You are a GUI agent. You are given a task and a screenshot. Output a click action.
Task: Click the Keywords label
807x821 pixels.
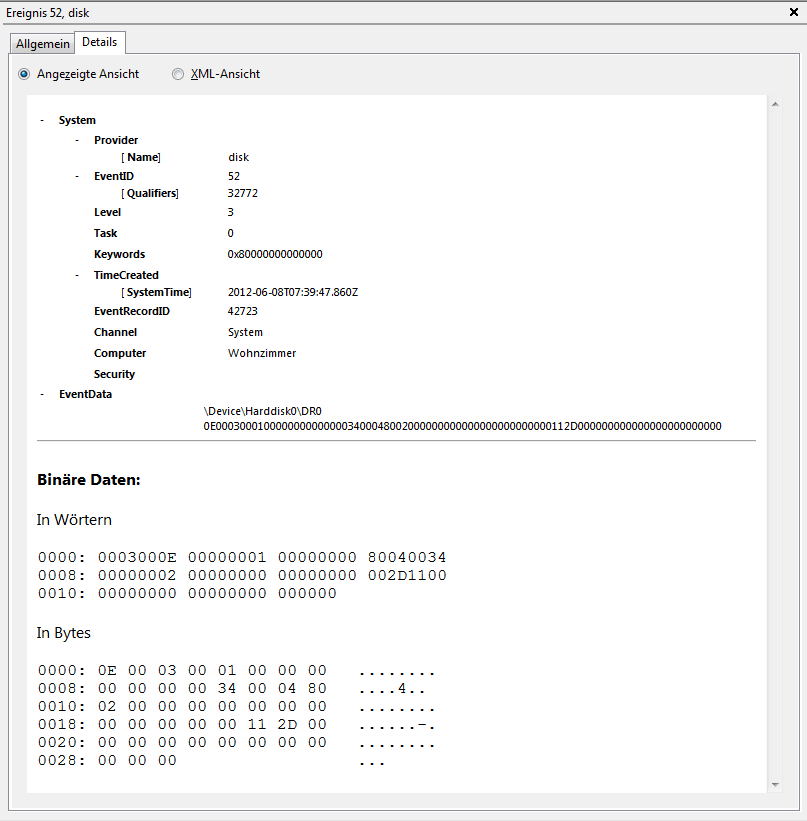[119, 254]
